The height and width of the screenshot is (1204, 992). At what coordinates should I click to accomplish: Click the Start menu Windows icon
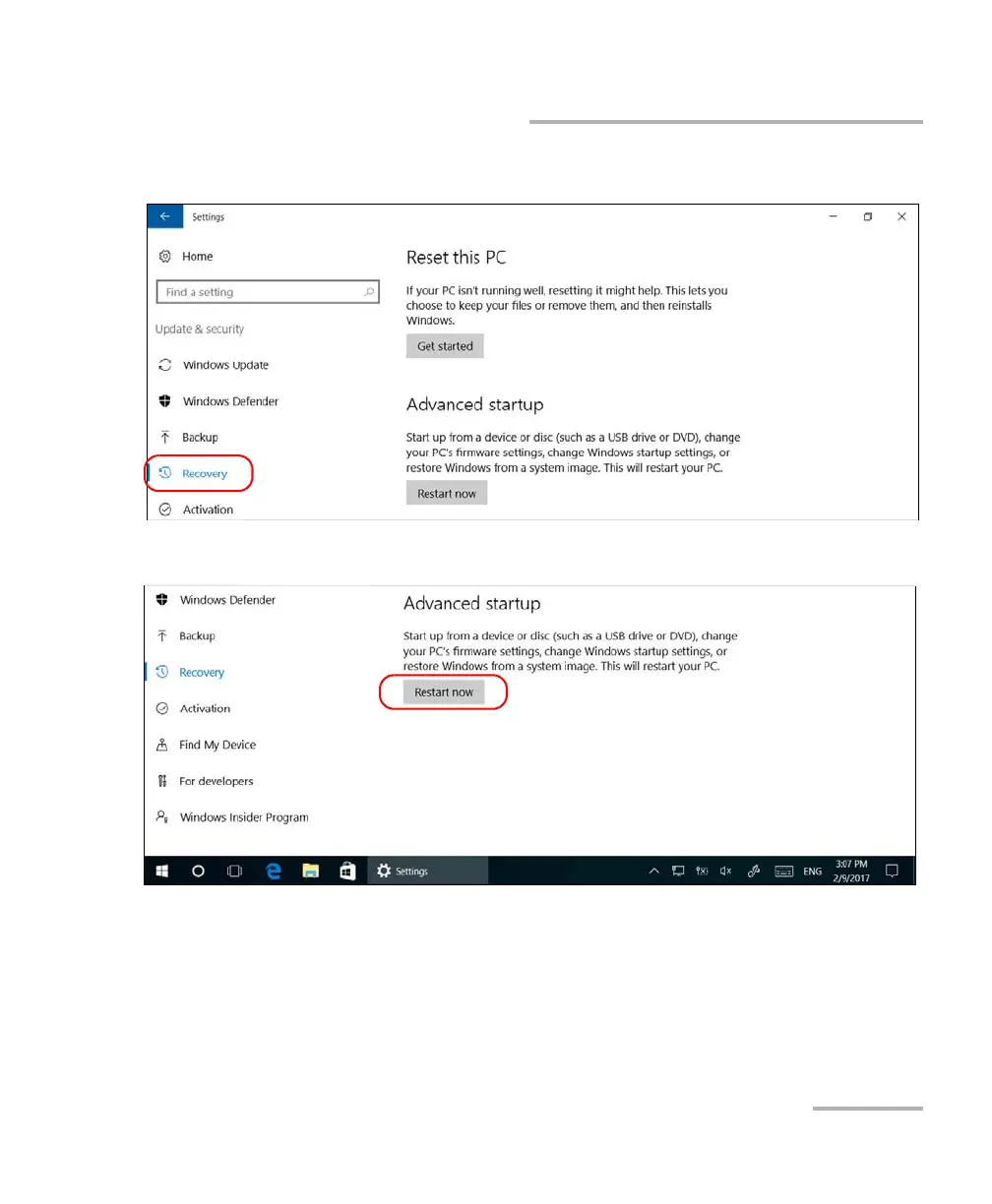162,871
